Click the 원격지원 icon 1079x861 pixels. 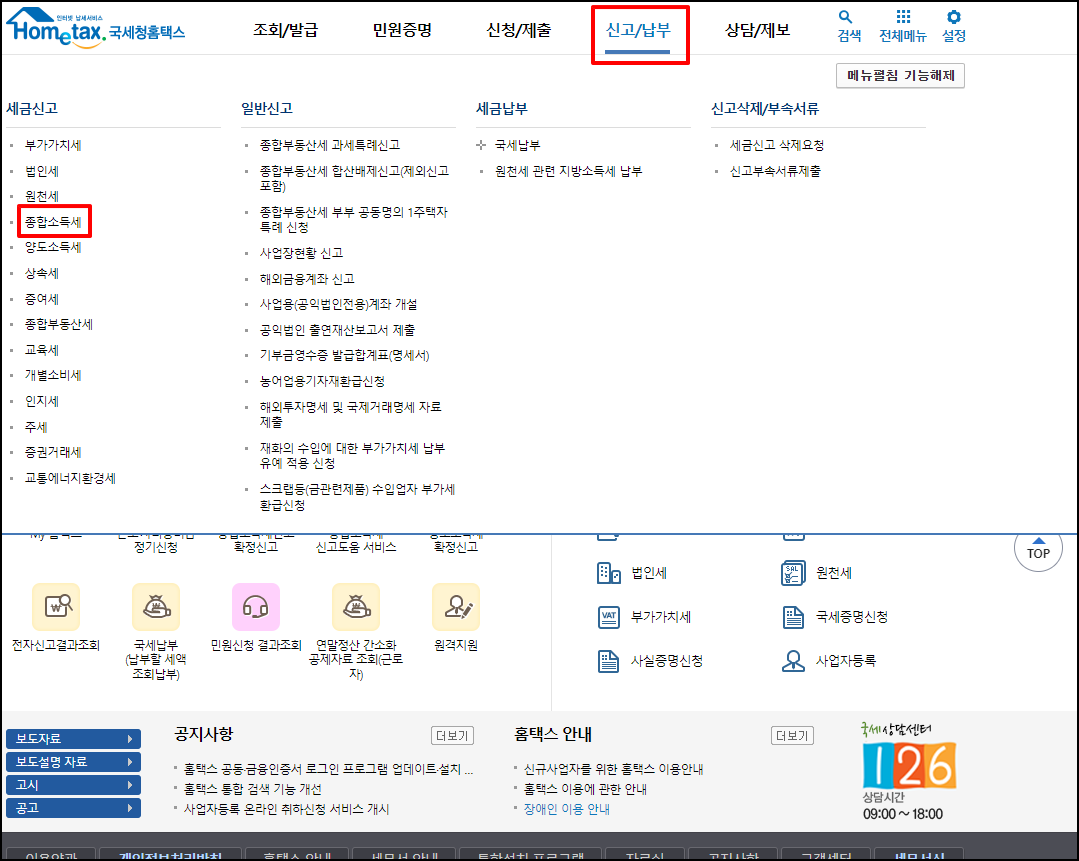click(456, 606)
